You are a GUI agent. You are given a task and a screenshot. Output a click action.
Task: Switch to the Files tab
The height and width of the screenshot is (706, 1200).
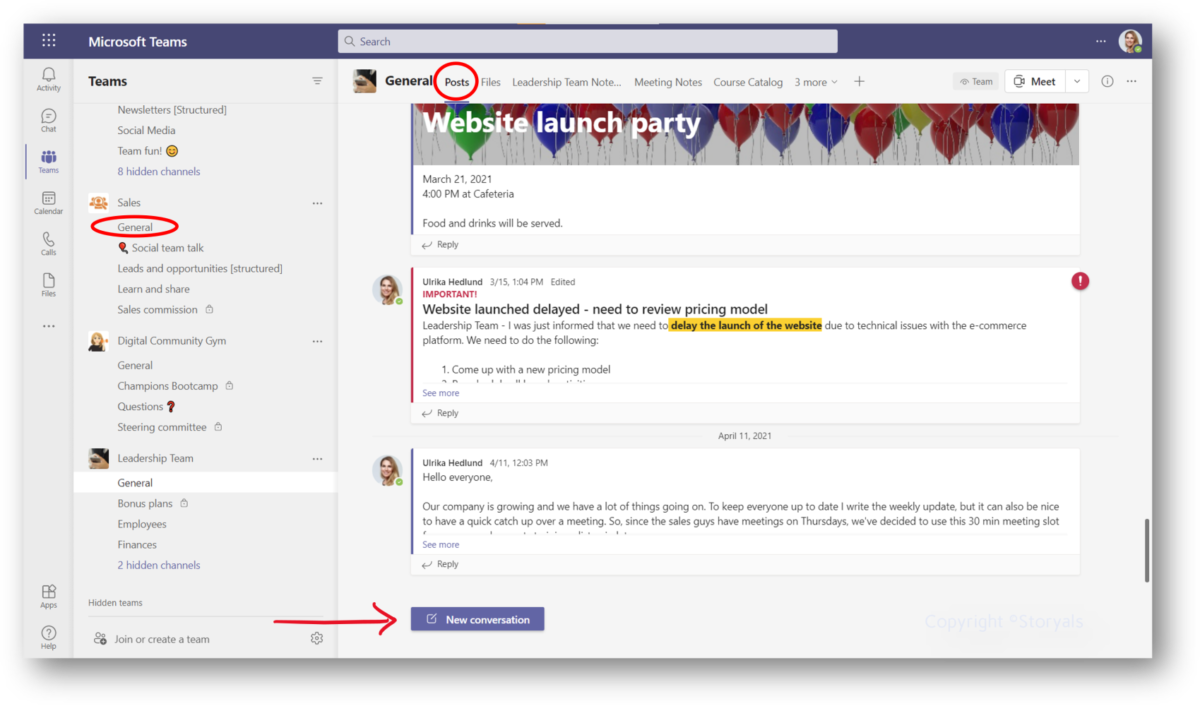coord(490,81)
